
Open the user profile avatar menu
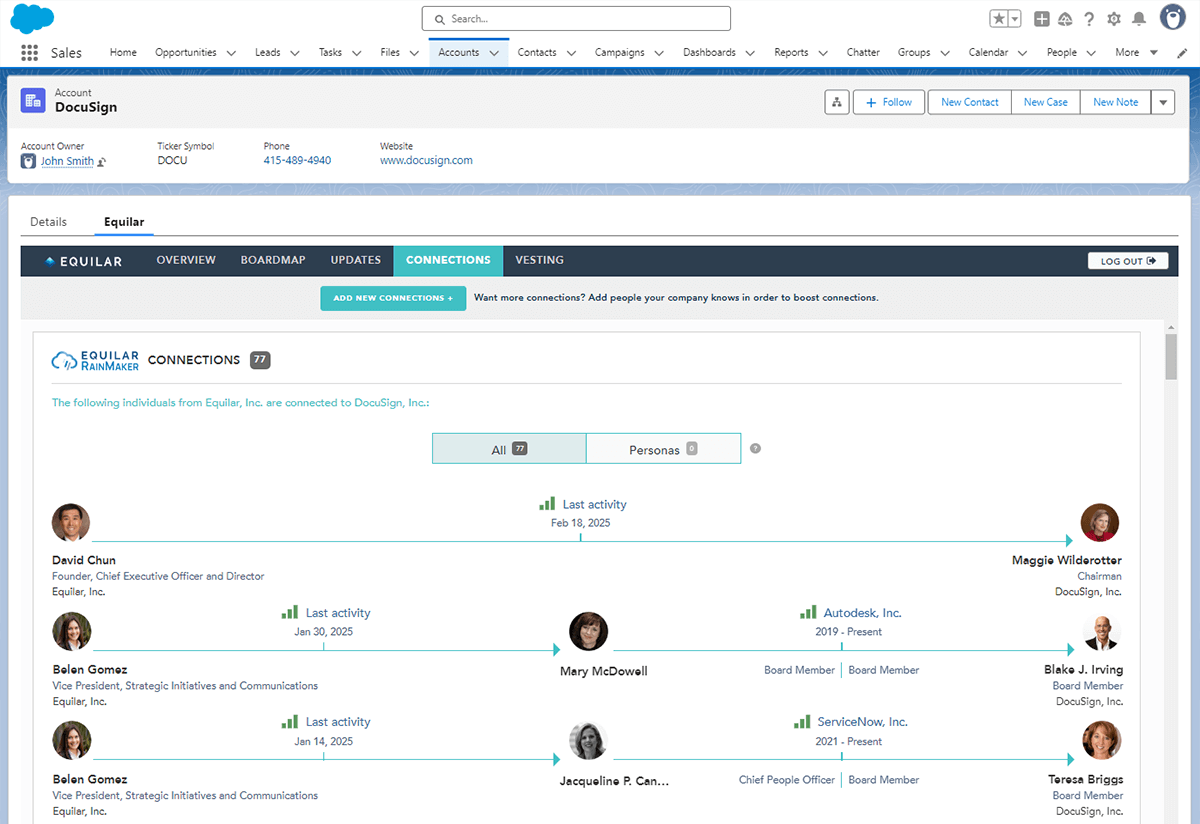click(1172, 17)
